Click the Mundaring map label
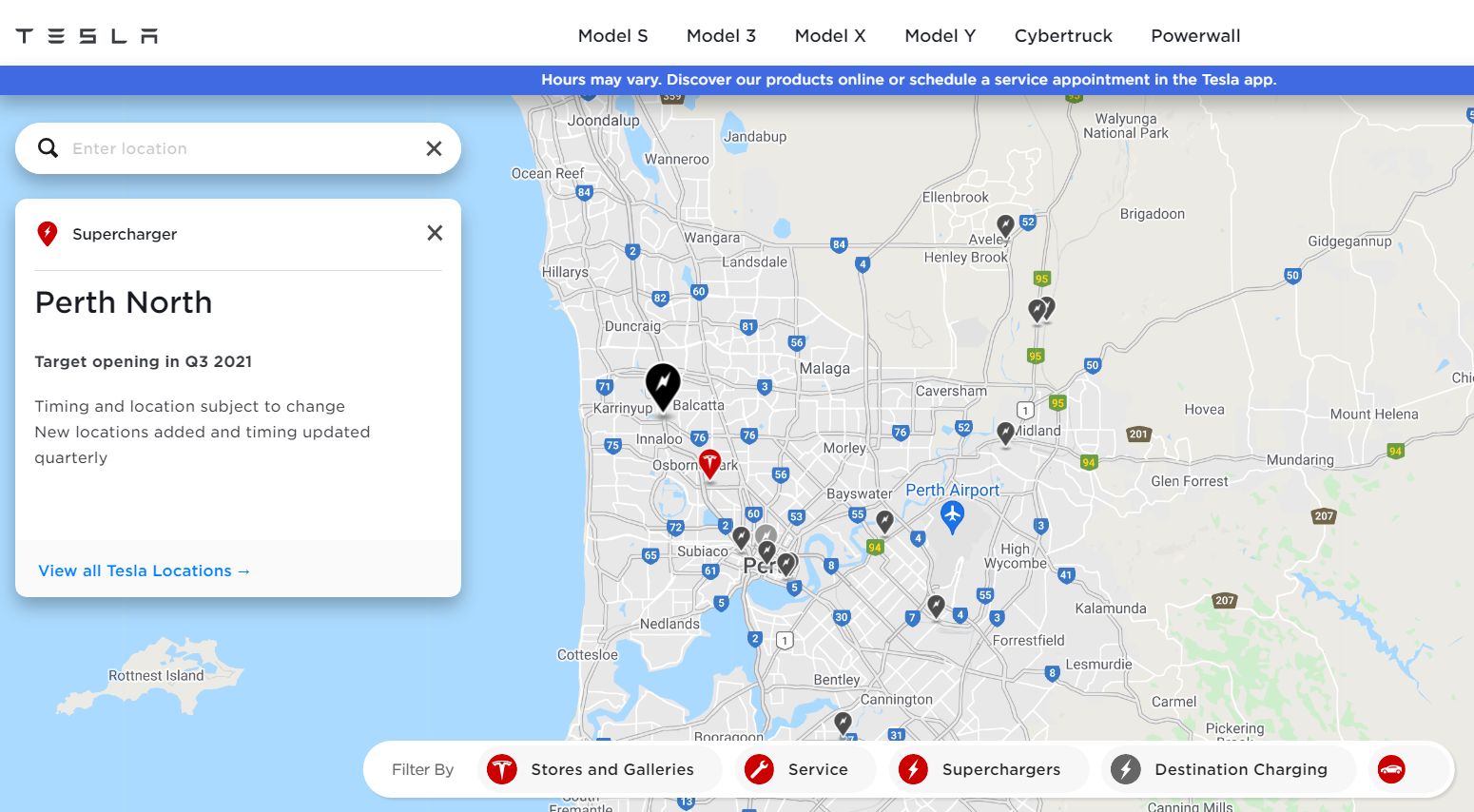1474x812 pixels. (1300, 460)
